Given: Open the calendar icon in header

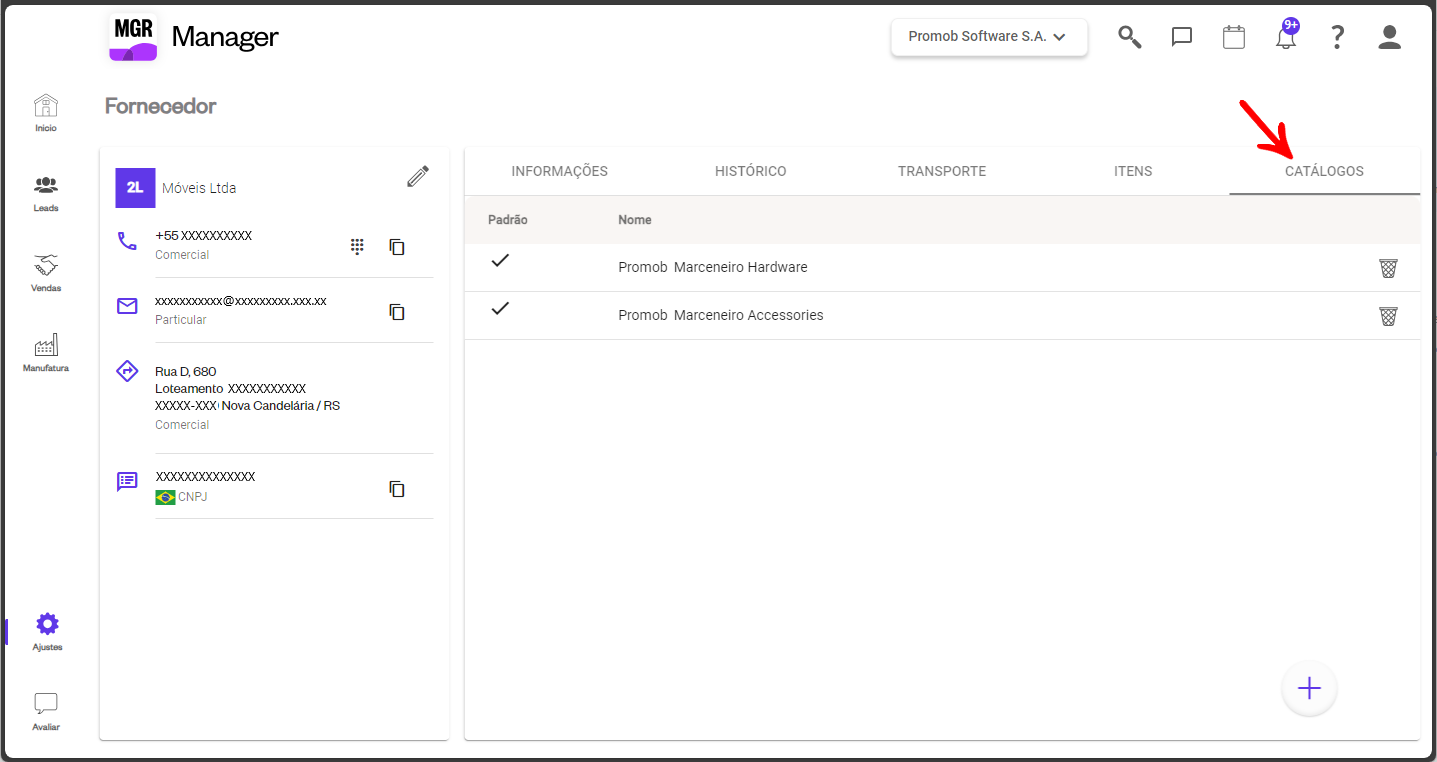Looking at the screenshot, I should point(1234,38).
